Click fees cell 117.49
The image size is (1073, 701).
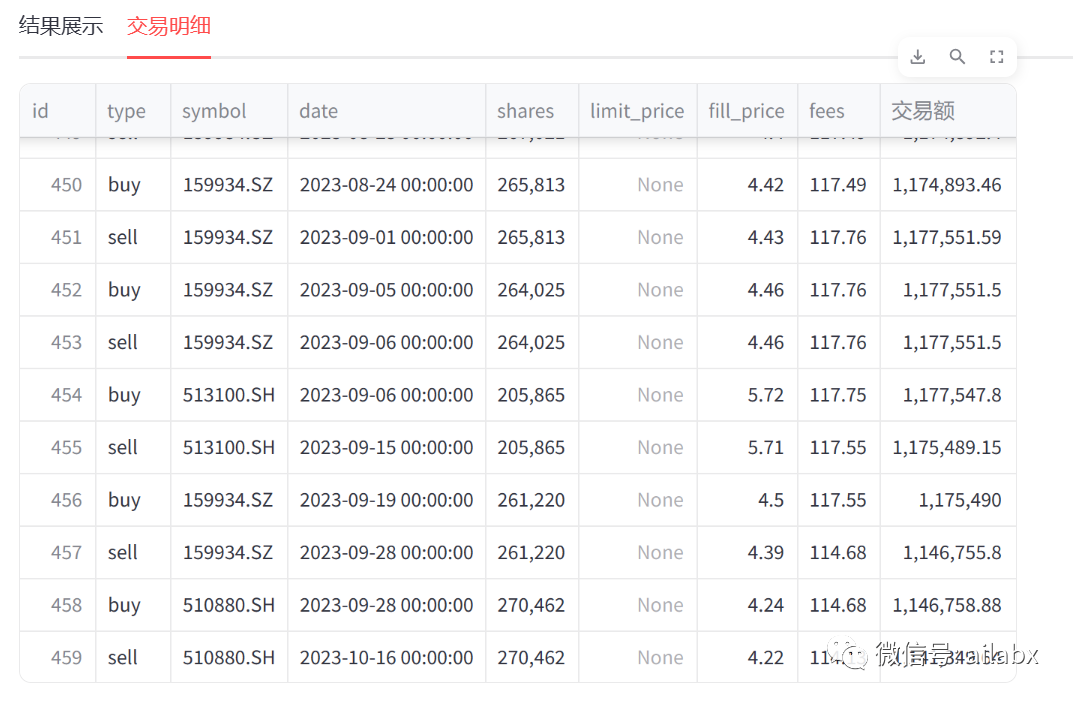tap(839, 185)
